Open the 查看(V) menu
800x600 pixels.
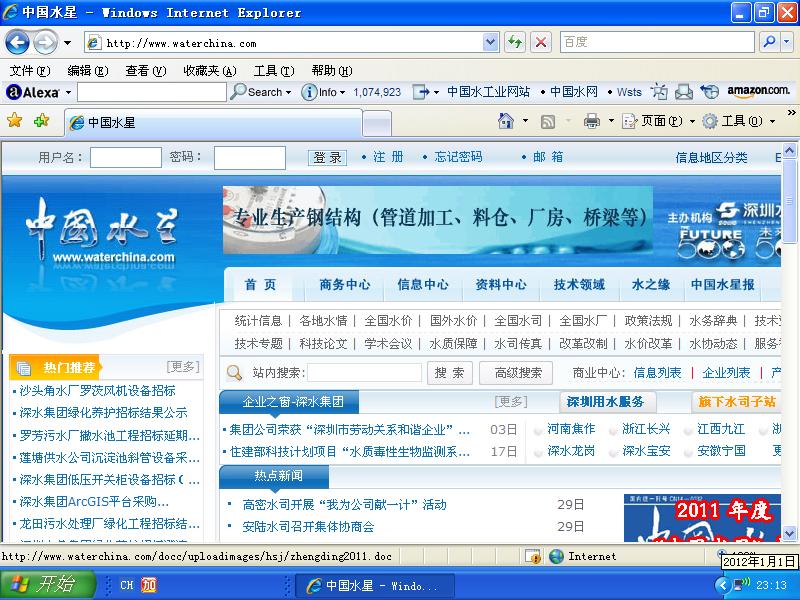pyautogui.click(x=146, y=70)
